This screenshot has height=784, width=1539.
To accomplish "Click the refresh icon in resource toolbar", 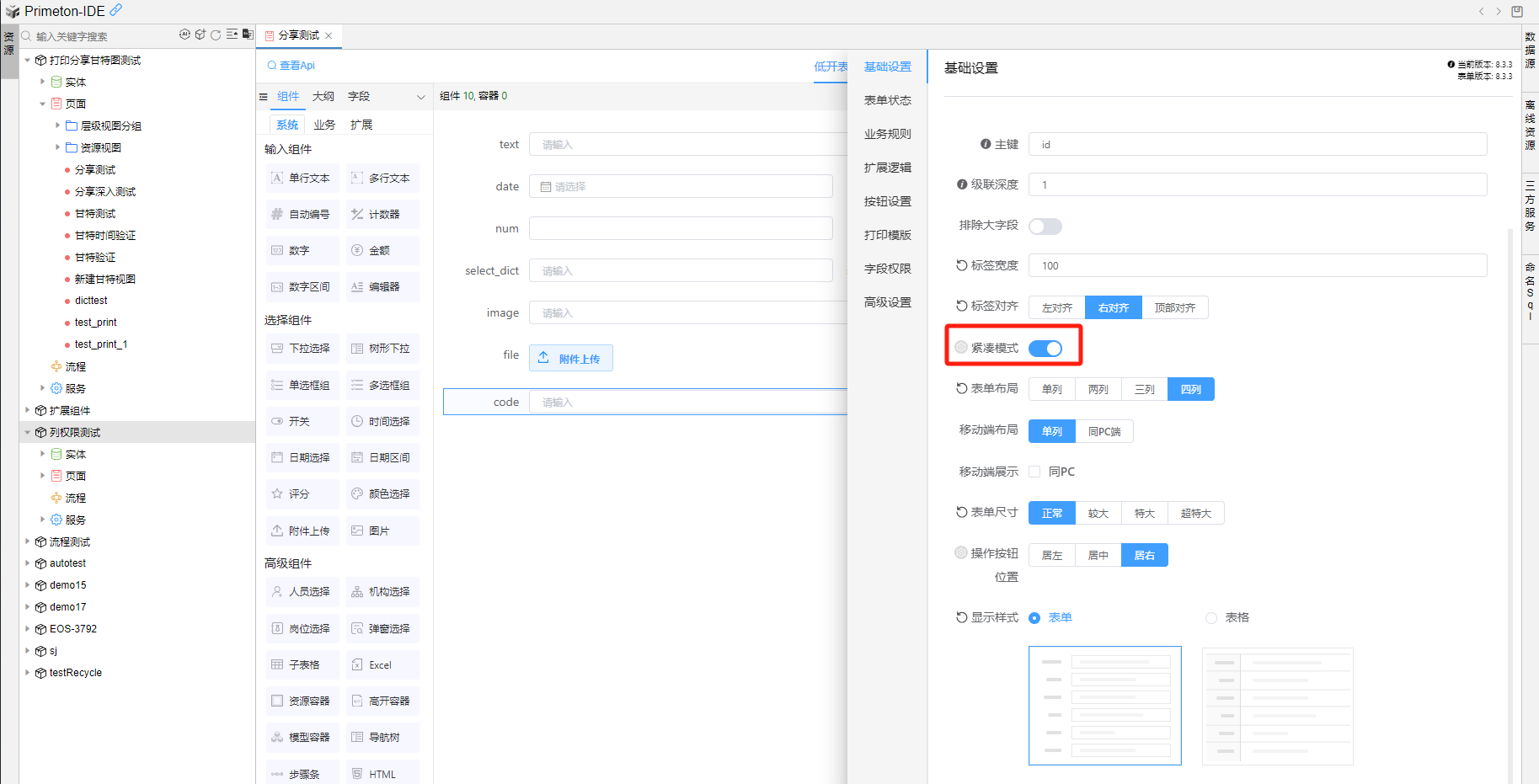I will pos(216,35).
